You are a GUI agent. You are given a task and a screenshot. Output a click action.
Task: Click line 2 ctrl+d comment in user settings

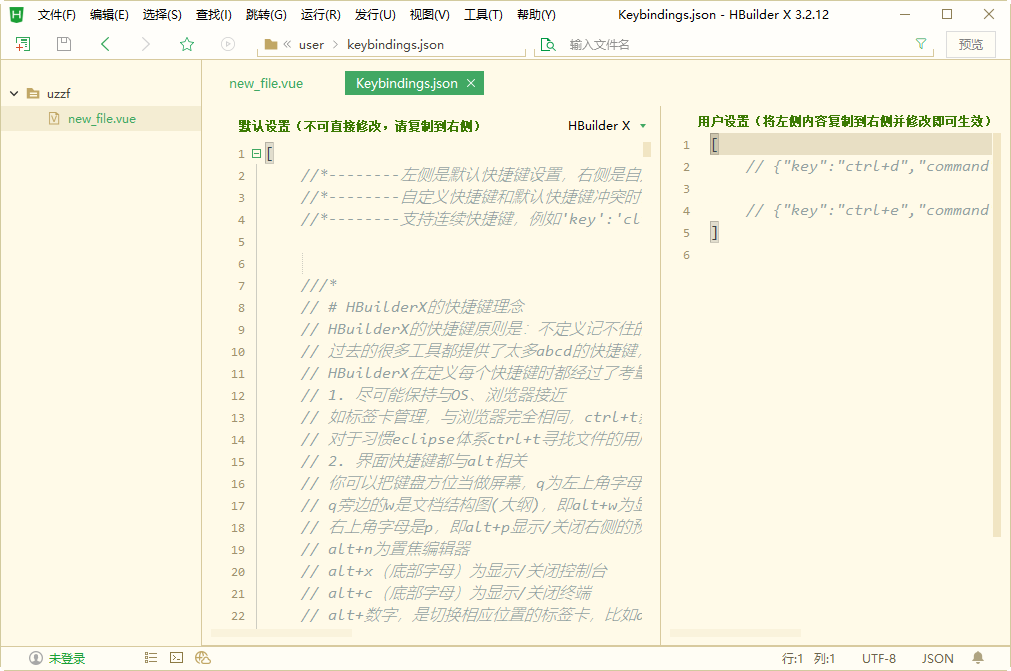tap(867, 166)
